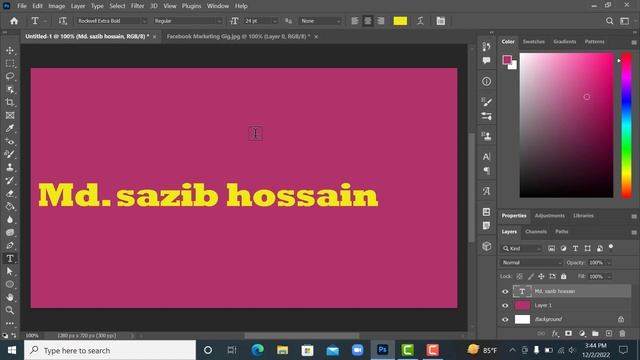Toggle text orientation in options bar
640x360 pixels.
[62, 21]
